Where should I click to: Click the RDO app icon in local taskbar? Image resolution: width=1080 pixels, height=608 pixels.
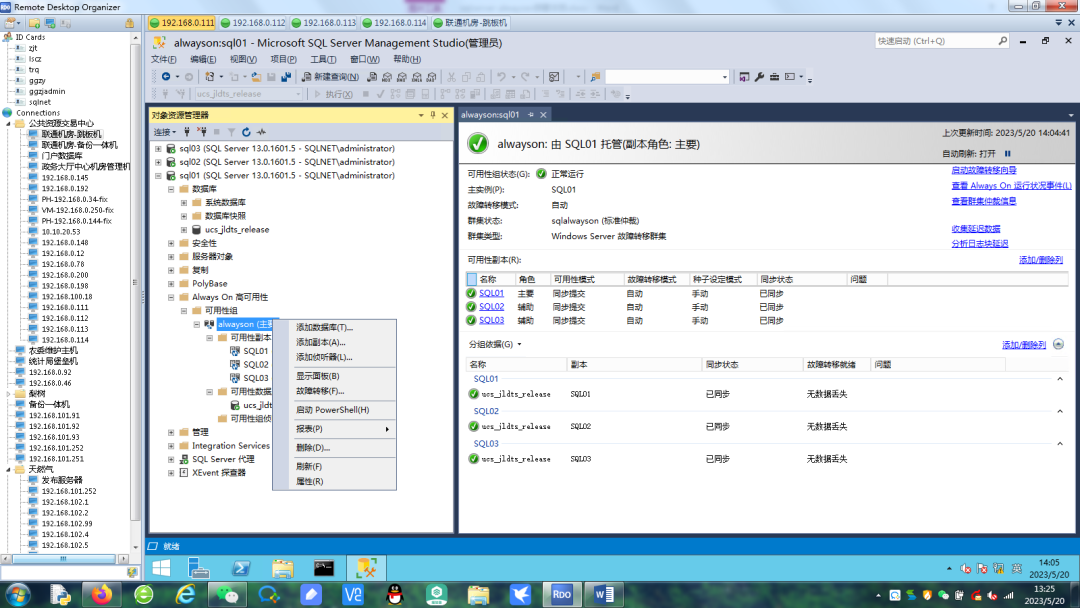pyautogui.click(x=561, y=594)
